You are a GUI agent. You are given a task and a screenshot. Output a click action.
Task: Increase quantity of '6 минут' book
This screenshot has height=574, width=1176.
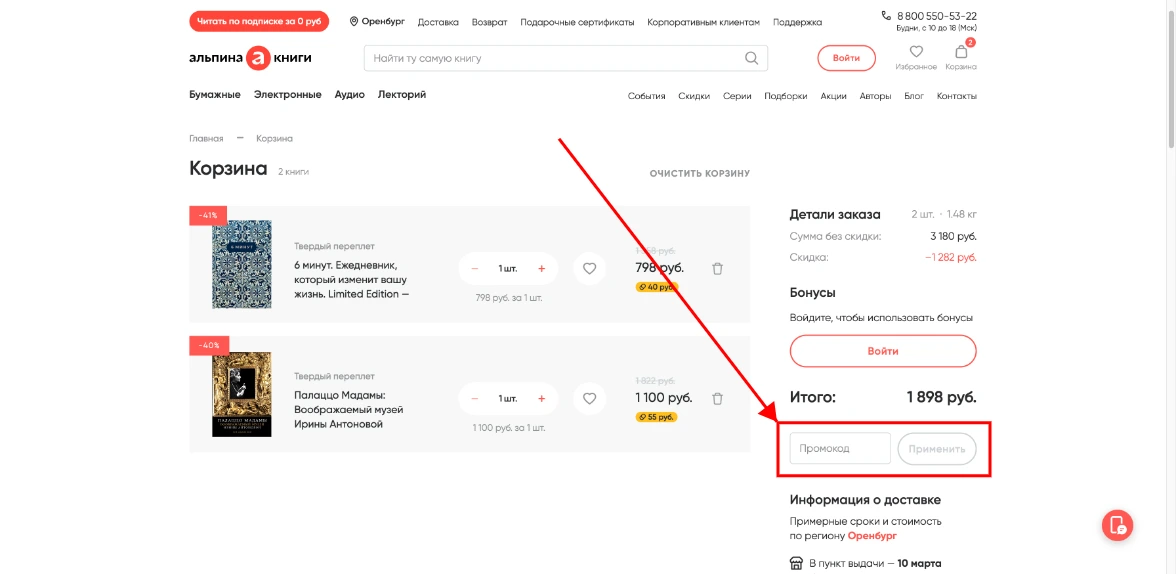541,268
